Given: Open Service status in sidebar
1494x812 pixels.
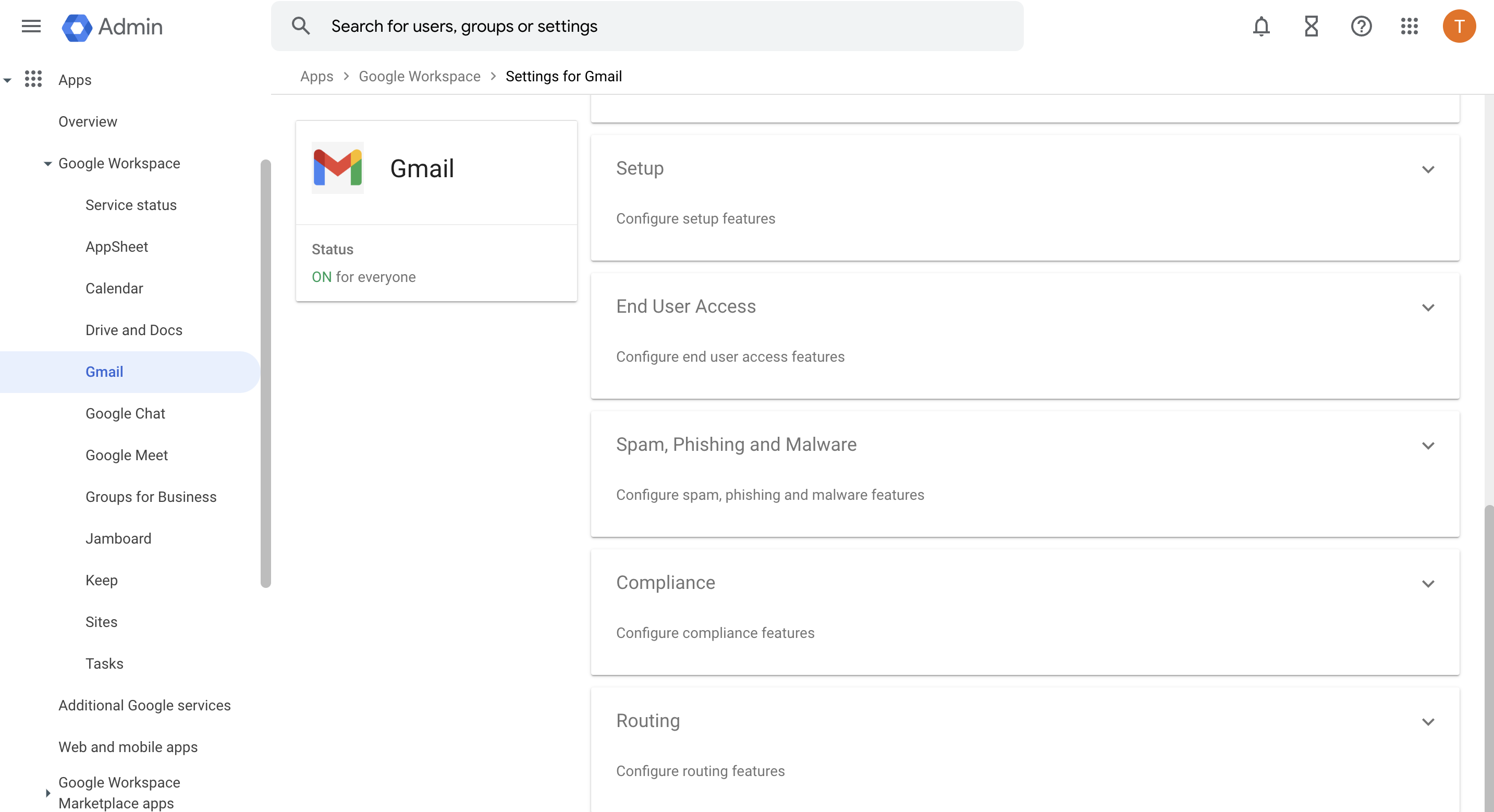Looking at the screenshot, I should tap(131, 205).
